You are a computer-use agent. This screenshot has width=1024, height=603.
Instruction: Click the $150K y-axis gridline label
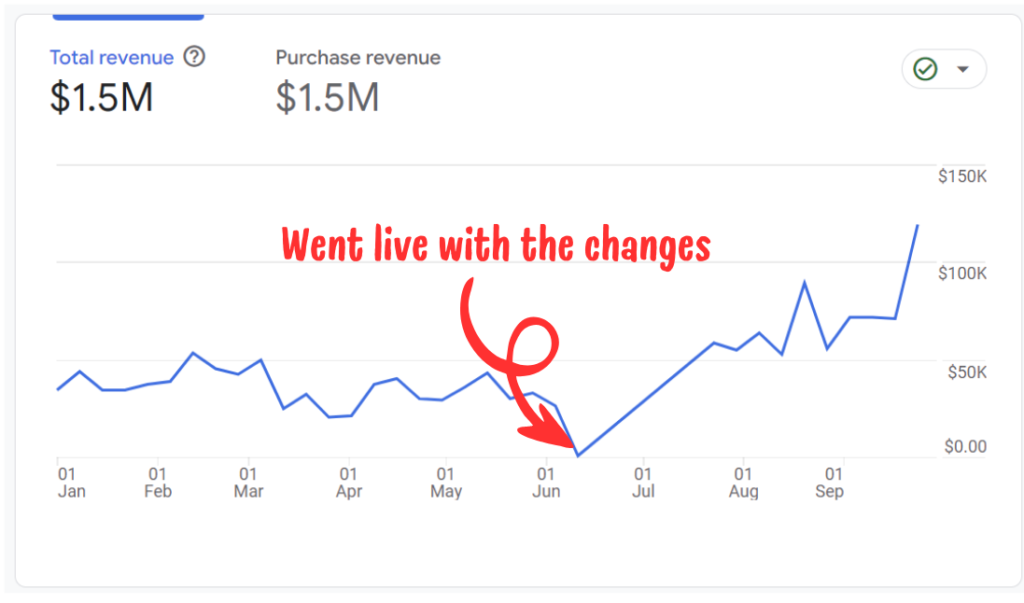point(961,176)
